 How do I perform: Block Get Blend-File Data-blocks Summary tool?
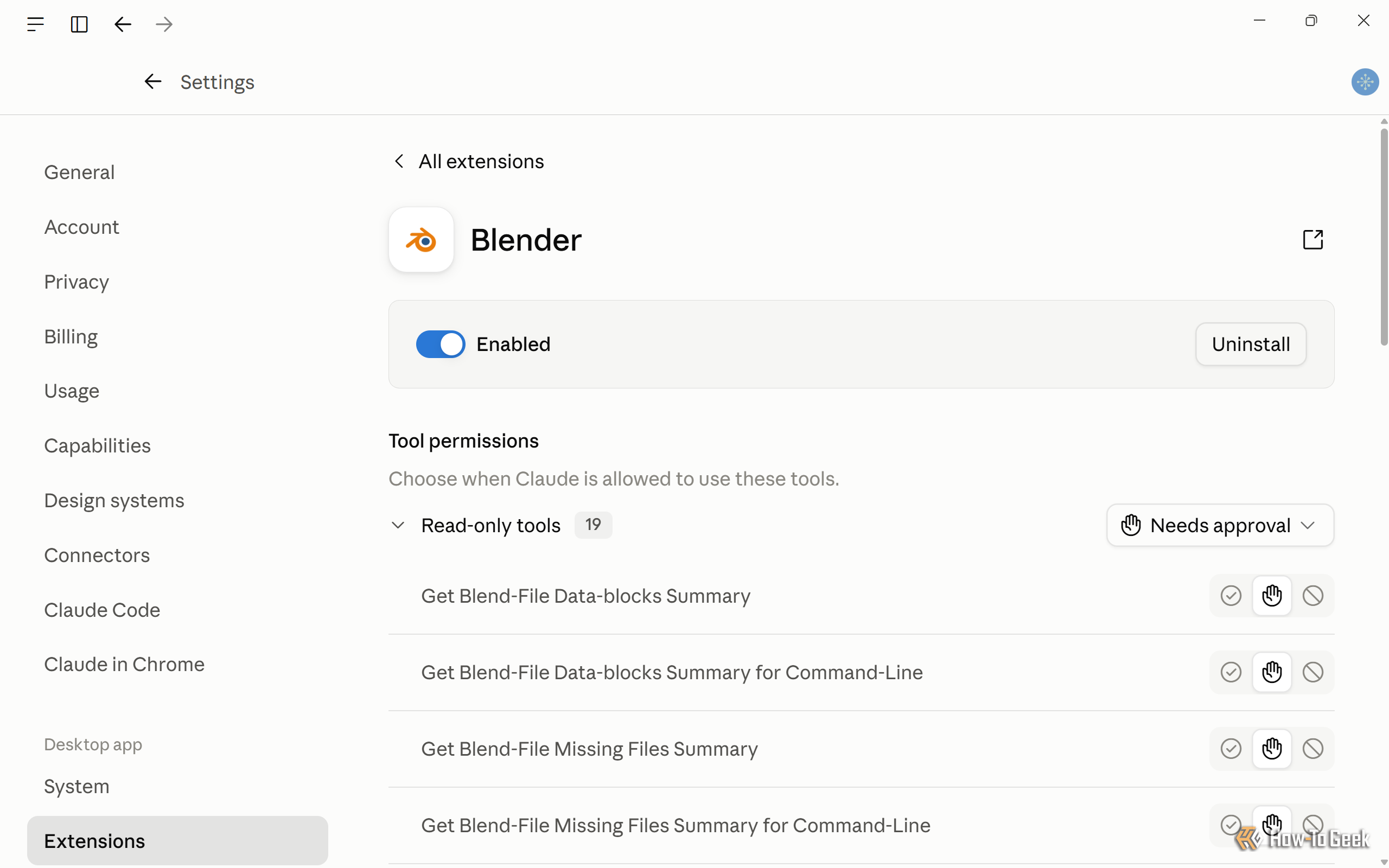(1312, 595)
